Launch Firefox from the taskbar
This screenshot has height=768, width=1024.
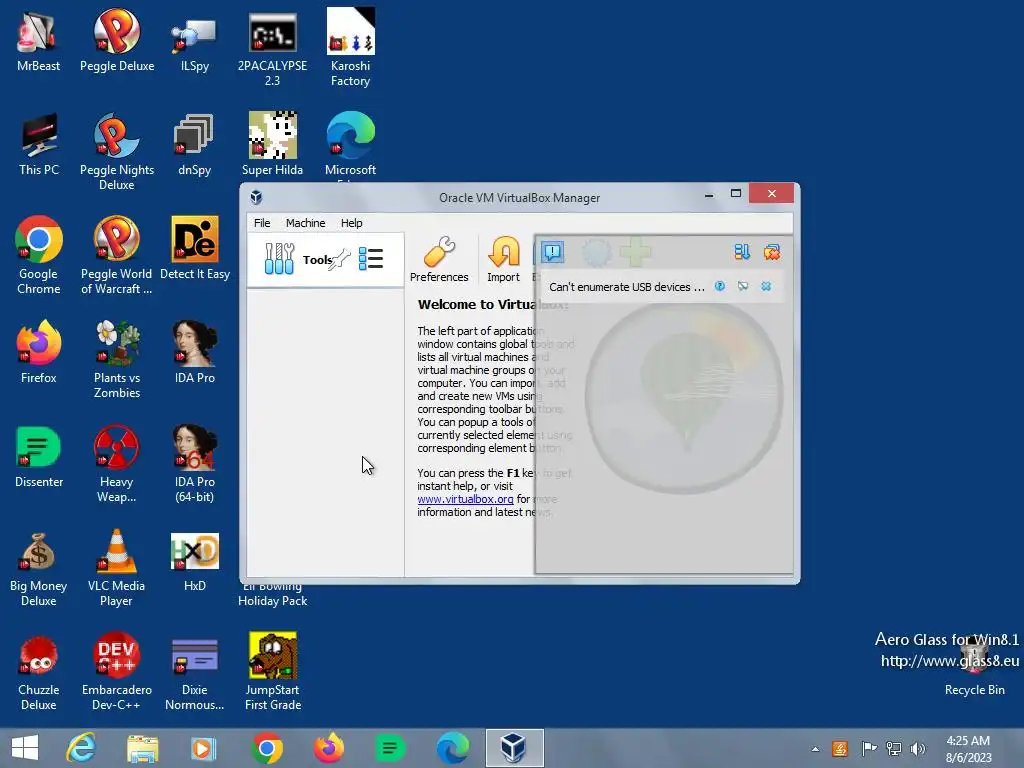click(x=328, y=748)
